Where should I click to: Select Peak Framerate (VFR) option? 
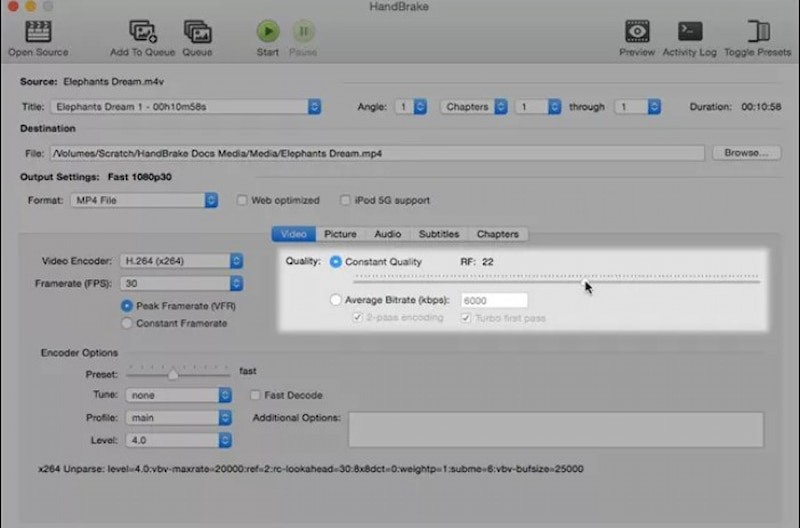click(127, 306)
